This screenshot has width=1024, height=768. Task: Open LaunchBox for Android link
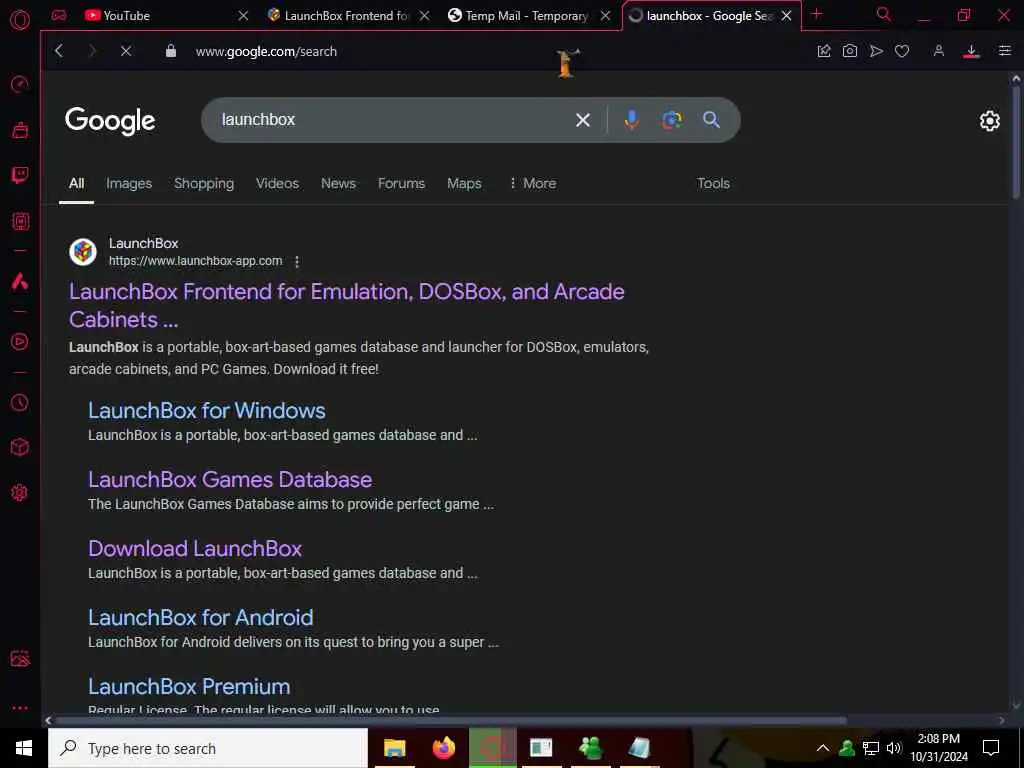(200, 617)
